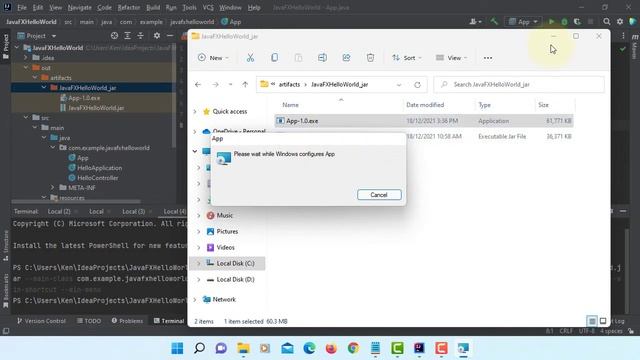Open the Refactor menu in IntelliJ

(x=129, y=7)
